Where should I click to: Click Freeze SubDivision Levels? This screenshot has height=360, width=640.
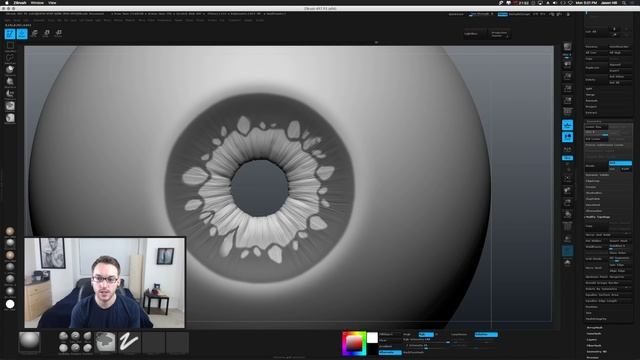click(x=608, y=145)
